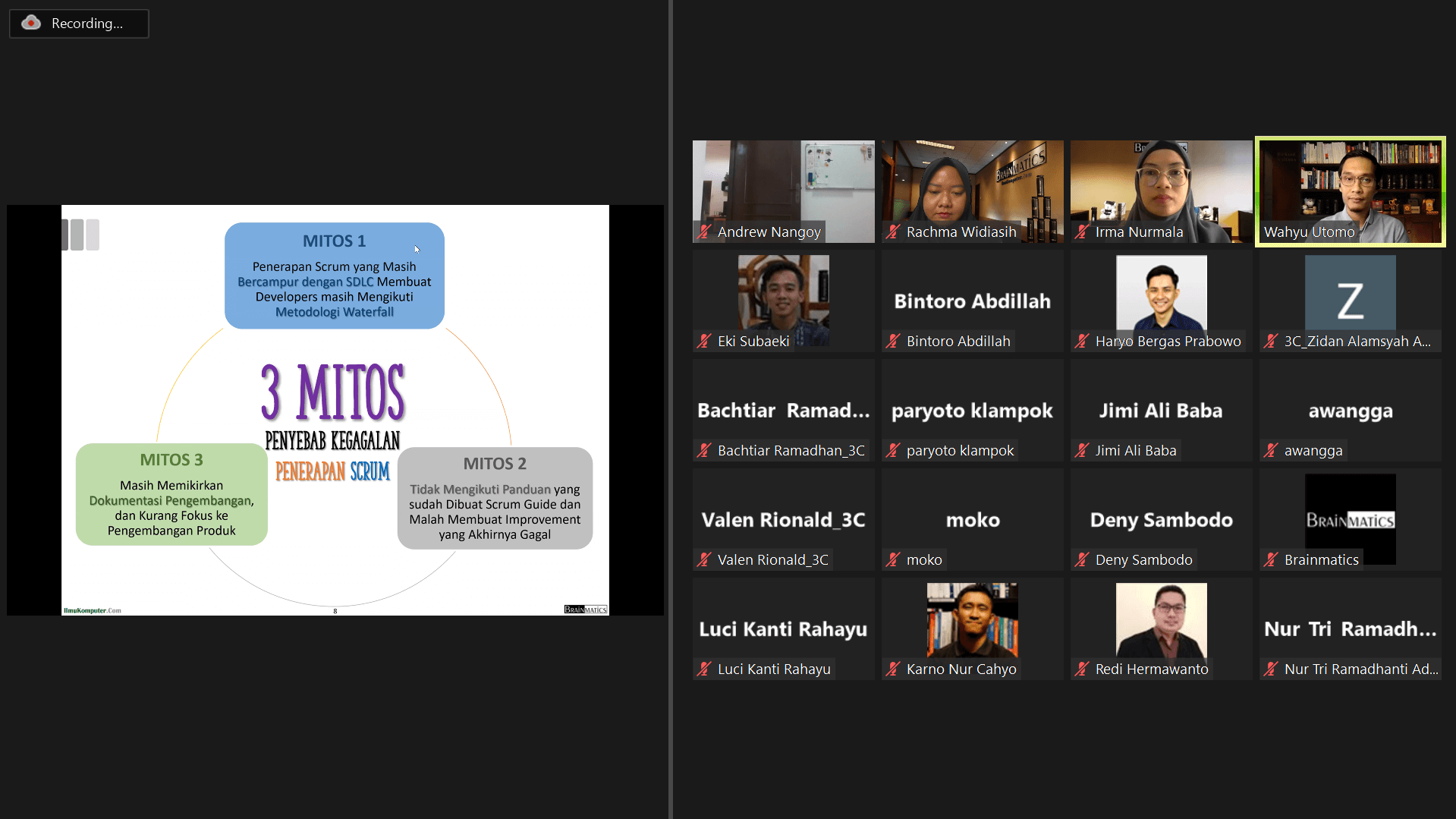Click the IlmuKomputer.Com link on slide footer
This screenshot has width=1456, height=819.
(92, 610)
